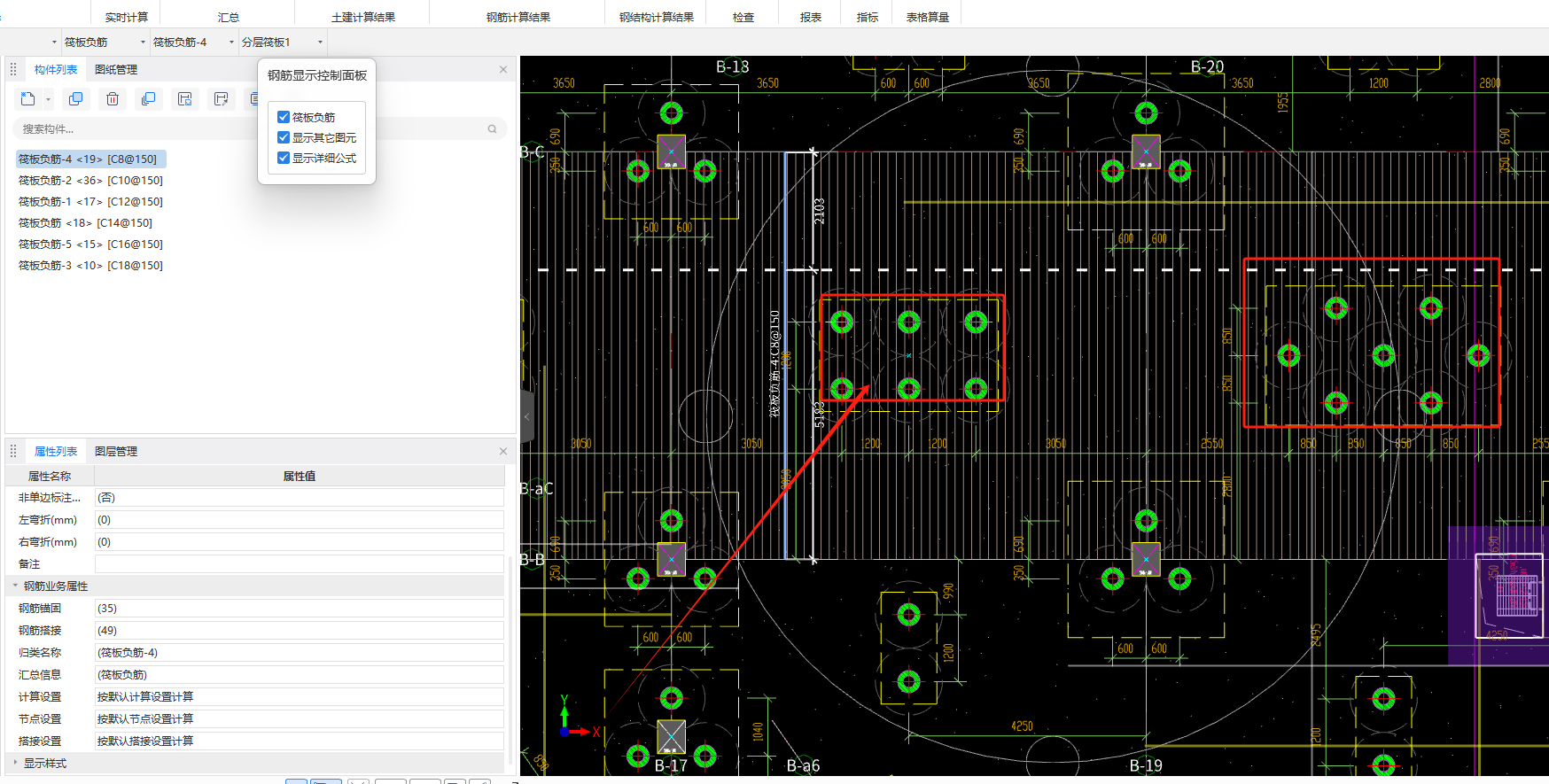Screen dimensions: 1549x784
Task: Uncheck the 筏板负筋 checkbox
Action: coord(284,117)
